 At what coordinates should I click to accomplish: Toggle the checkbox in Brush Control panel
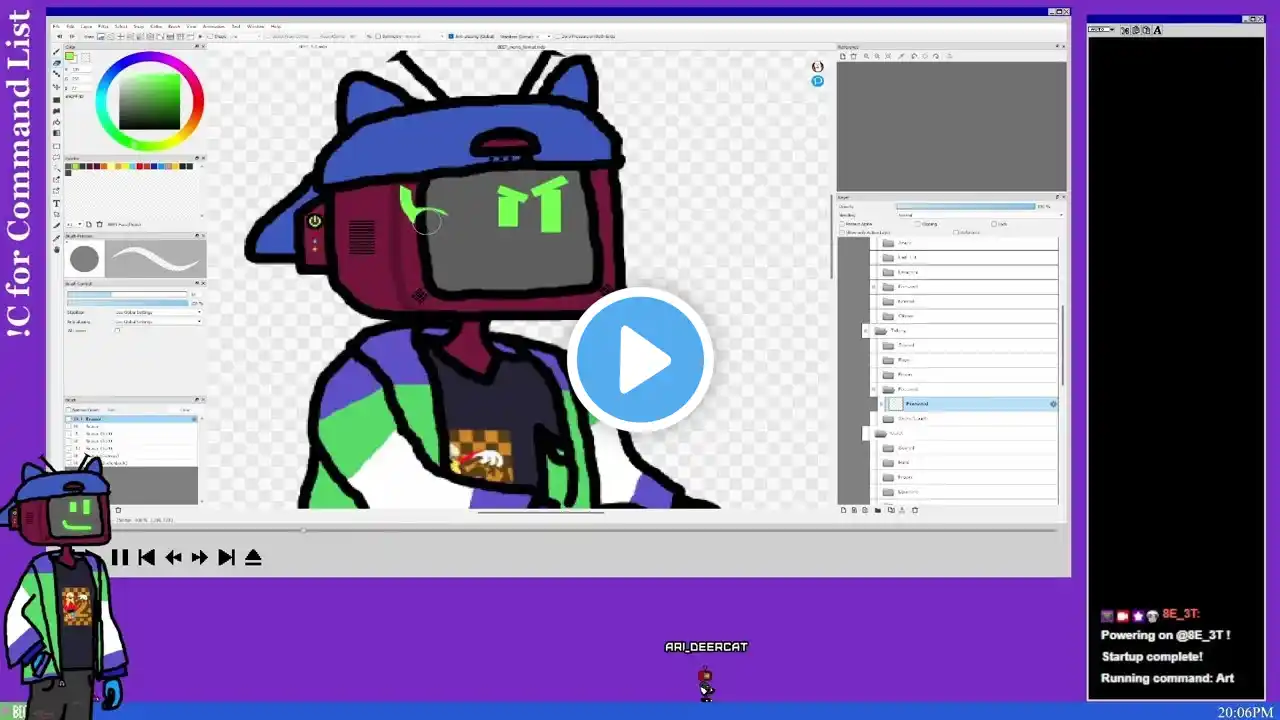(x=117, y=331)
